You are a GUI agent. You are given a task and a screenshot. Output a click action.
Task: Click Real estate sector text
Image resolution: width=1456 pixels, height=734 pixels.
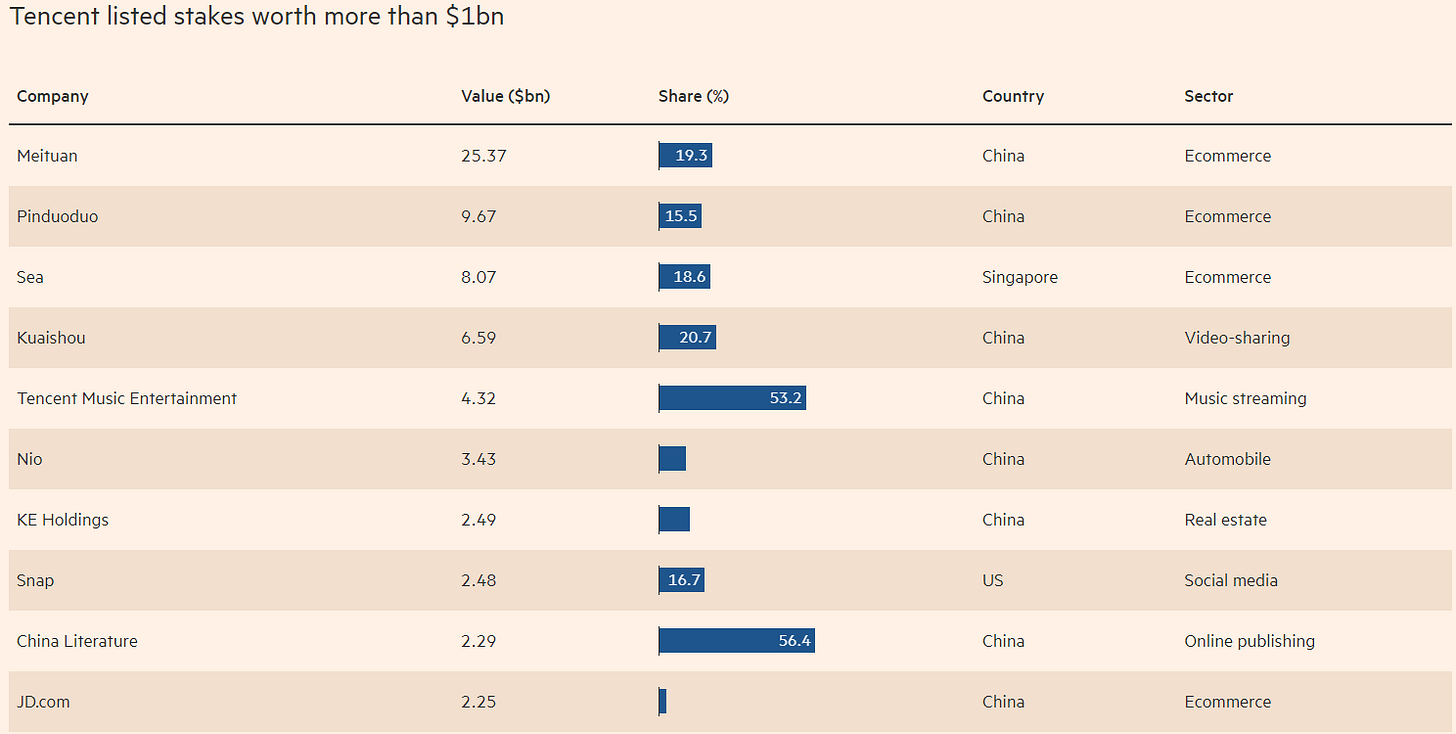coord(1225,520)
